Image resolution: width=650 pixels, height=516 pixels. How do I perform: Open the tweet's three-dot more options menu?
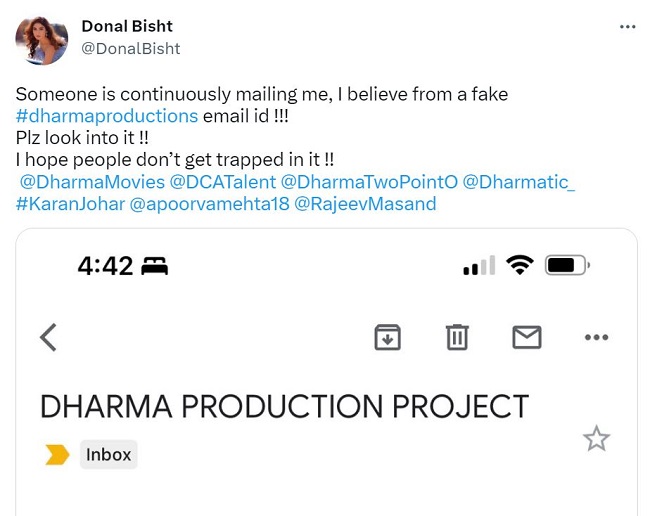tap(627, 27)
